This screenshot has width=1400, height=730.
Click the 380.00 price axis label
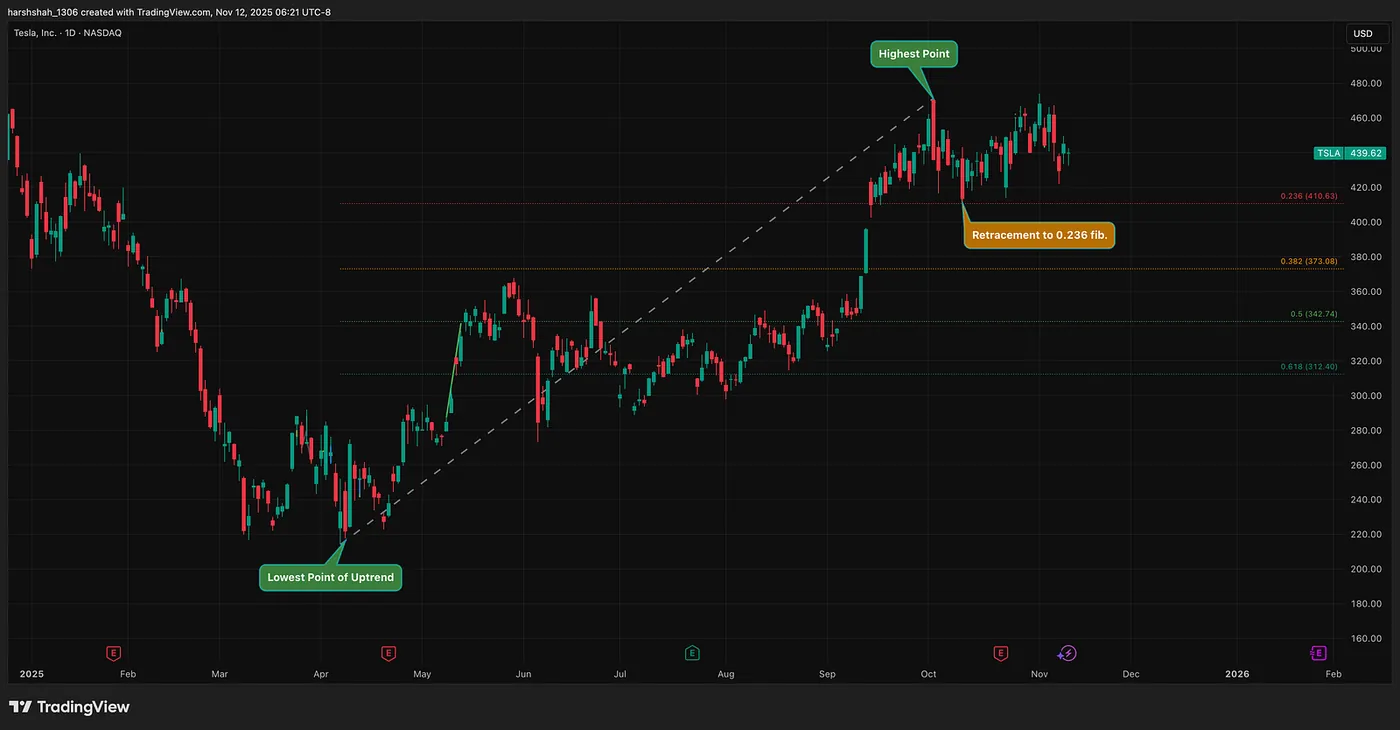click(1364, 257)
